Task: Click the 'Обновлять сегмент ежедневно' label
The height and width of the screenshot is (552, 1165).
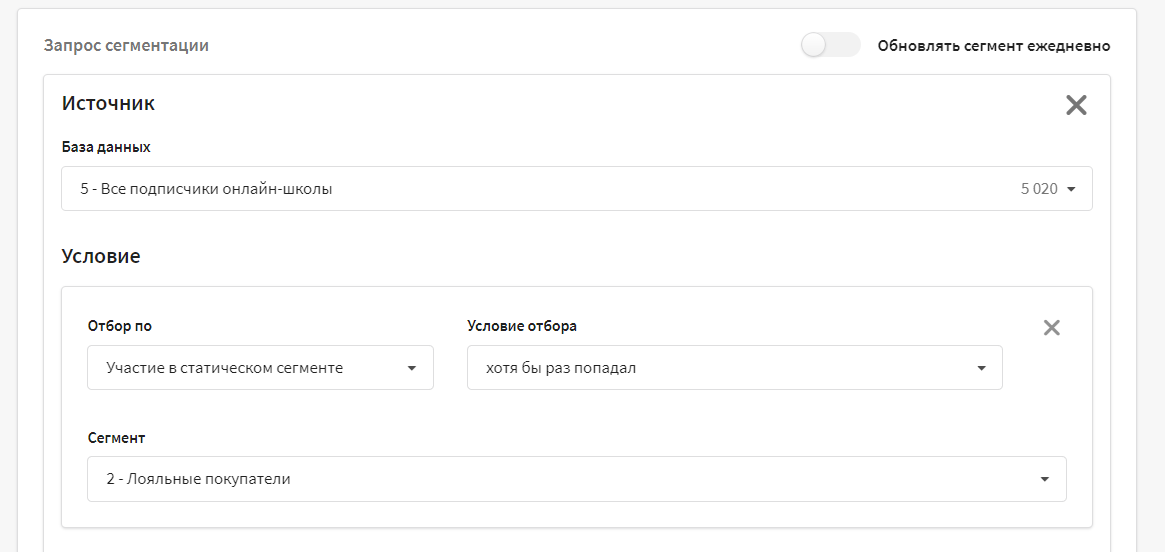Action: pyautogui.click(x=993, y=46)
